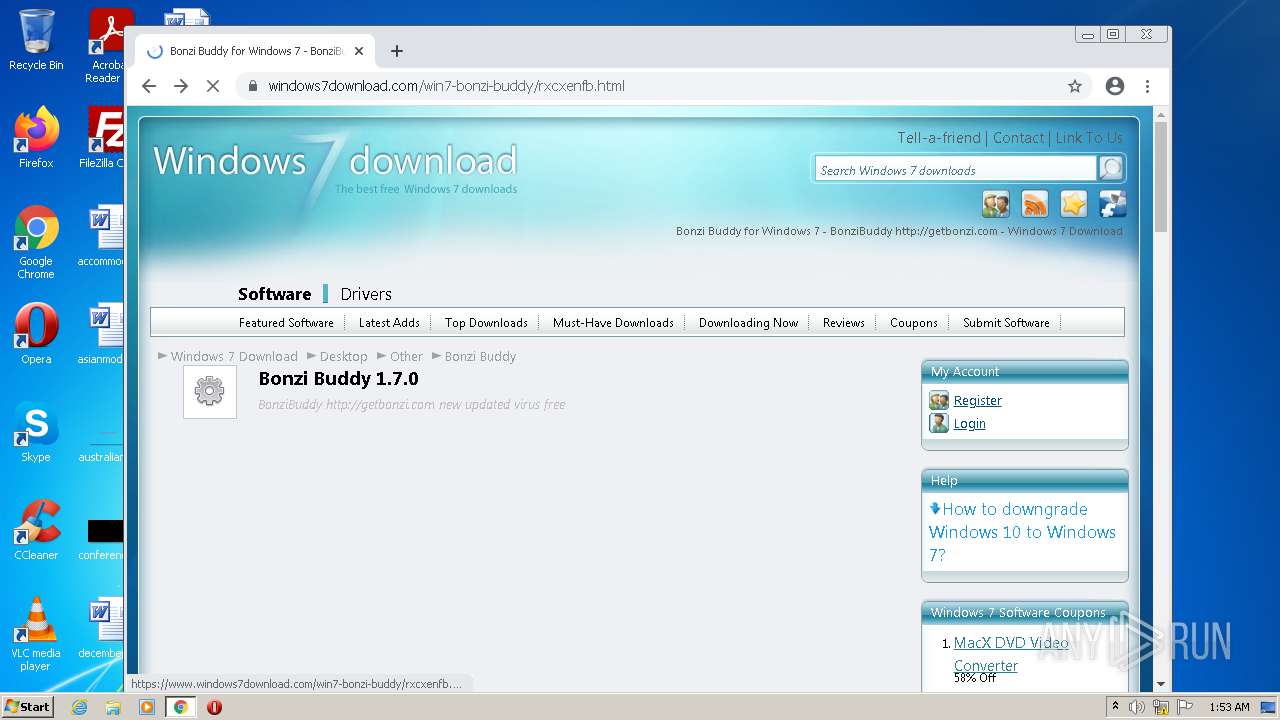The width and height of the screenshot is (1280, 720).
Task: Open Featured Software menu item
Action: coord(286,322)
